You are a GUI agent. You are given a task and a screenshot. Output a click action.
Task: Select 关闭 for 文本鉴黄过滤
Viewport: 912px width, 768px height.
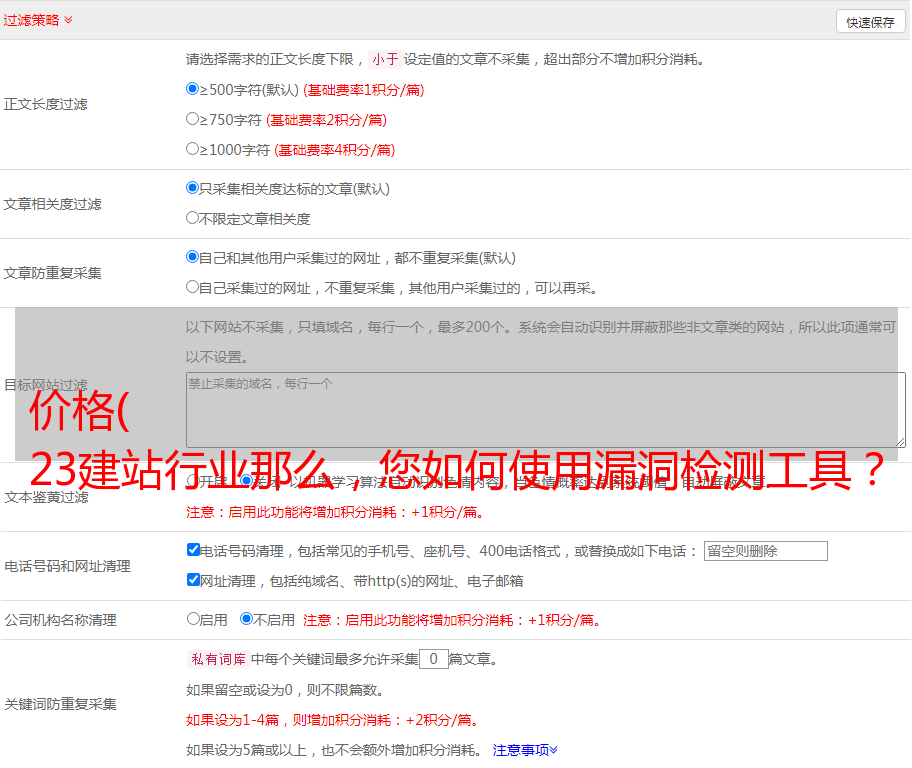(x=247, y=481)
